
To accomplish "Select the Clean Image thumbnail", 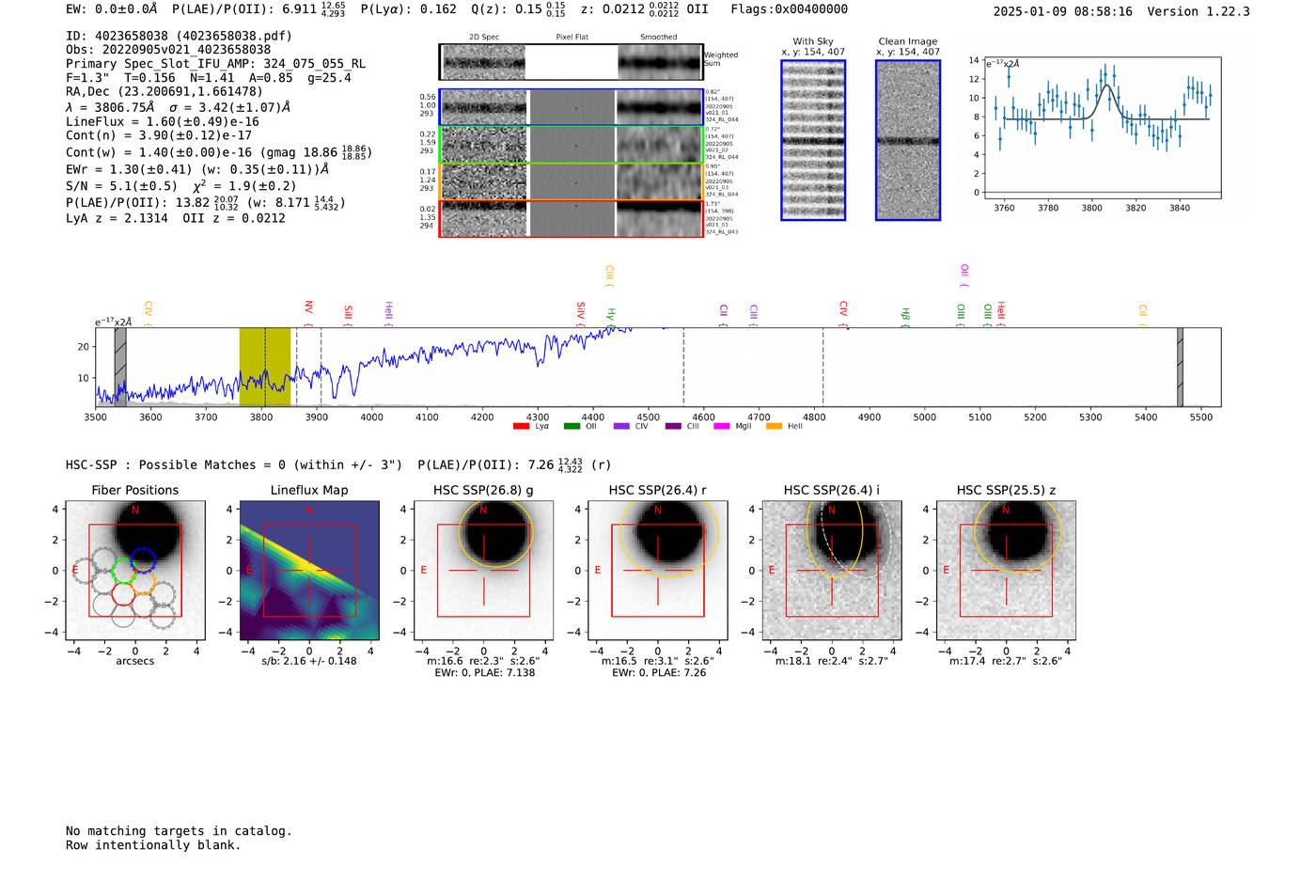I will pyautogui.click(x=908, y=140).
